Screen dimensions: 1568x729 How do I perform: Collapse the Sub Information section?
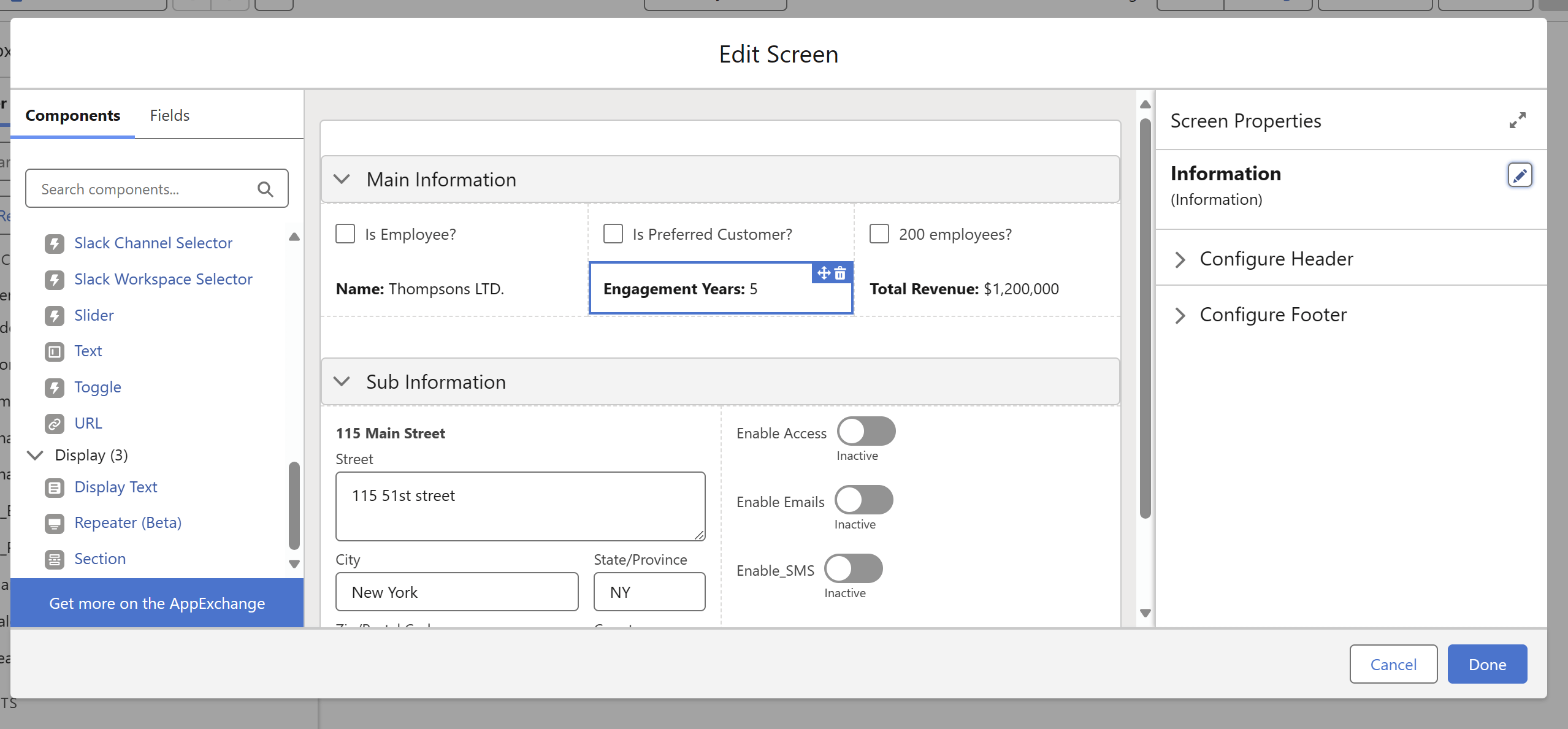[342, 381]
